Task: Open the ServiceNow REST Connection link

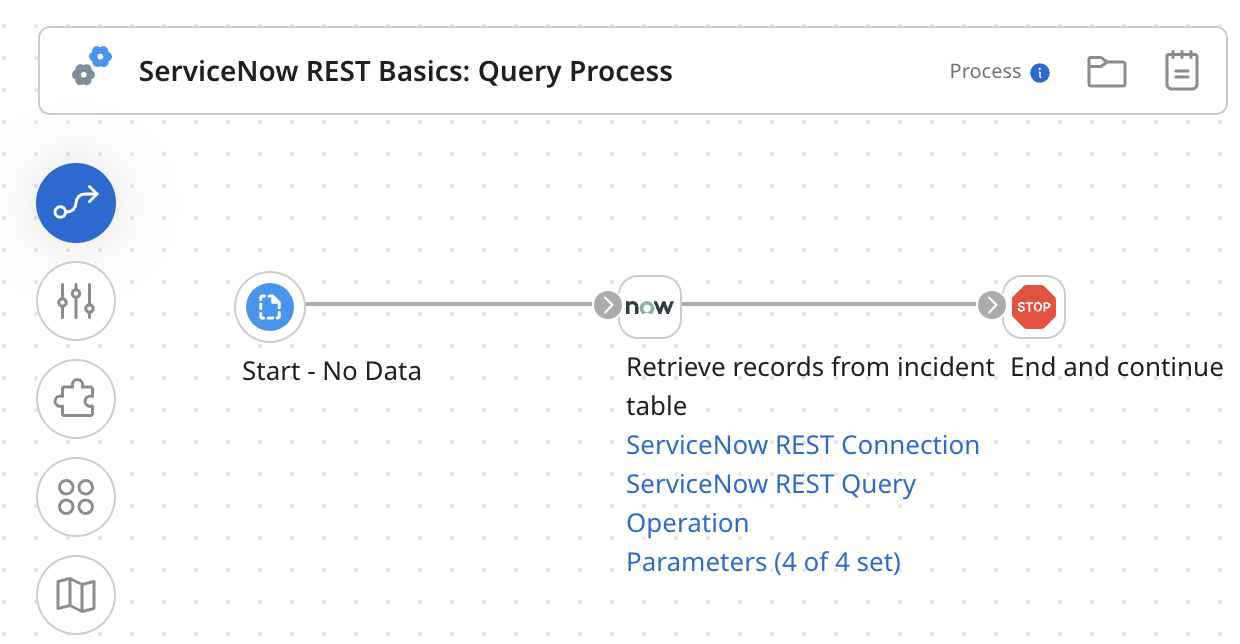Action: click(802, 444)
